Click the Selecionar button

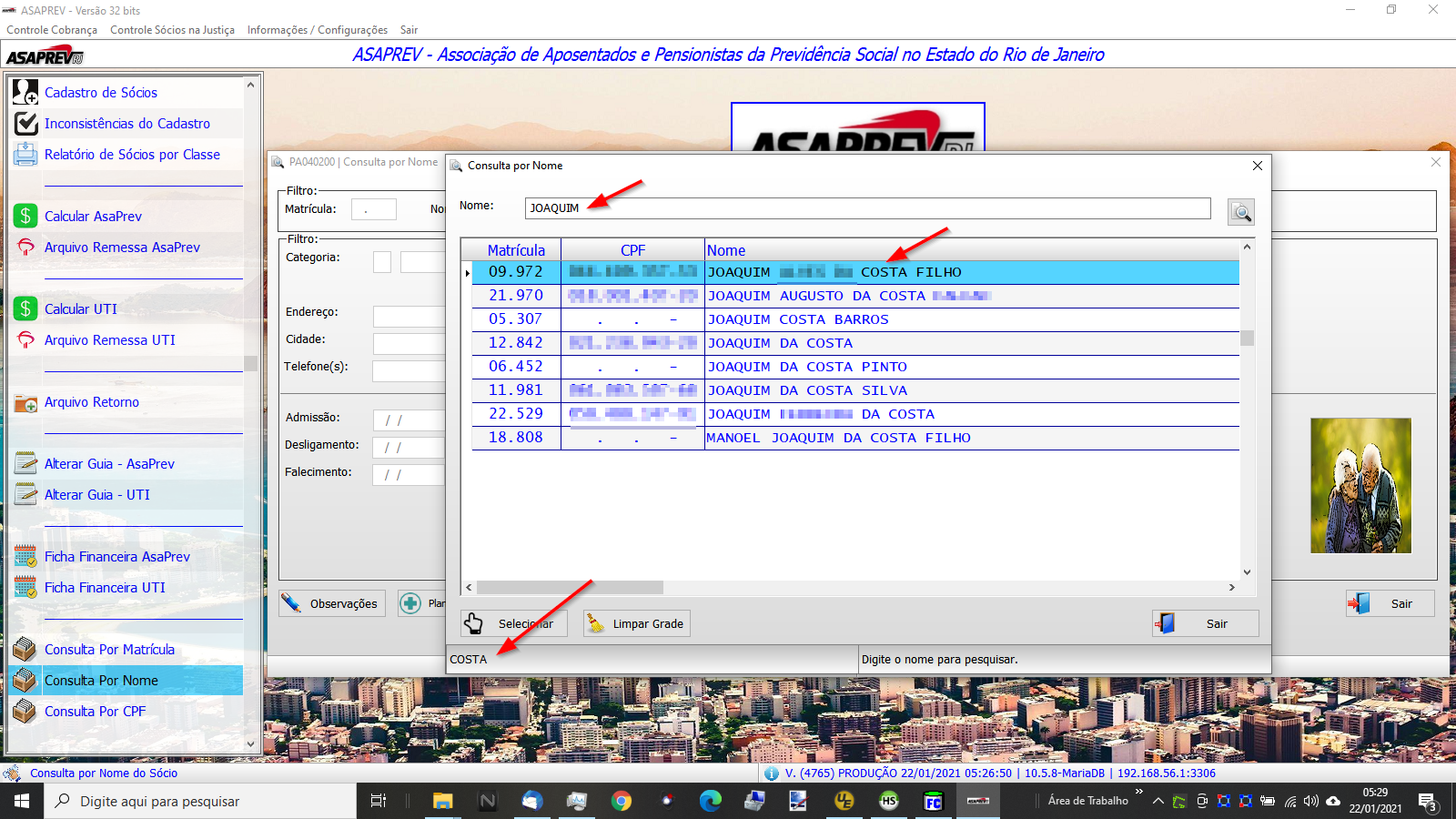(514, 623)
